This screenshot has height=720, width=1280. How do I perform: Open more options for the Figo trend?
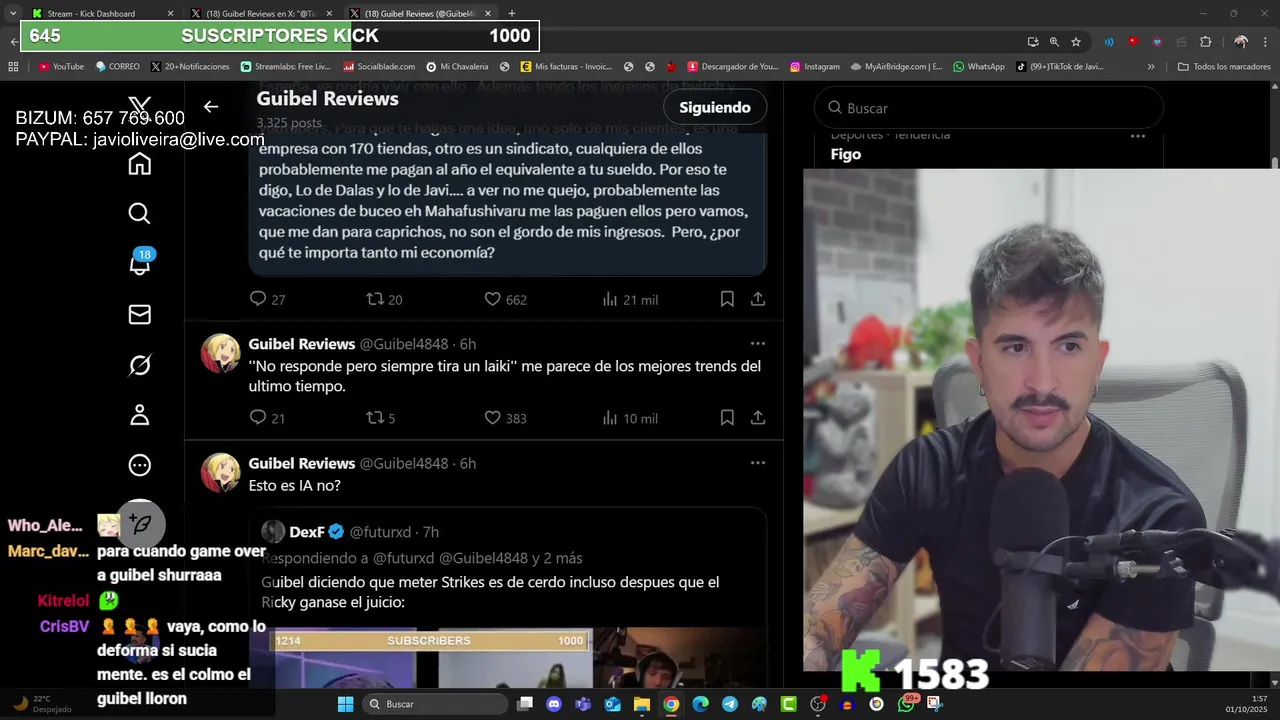pos(1138,136)
